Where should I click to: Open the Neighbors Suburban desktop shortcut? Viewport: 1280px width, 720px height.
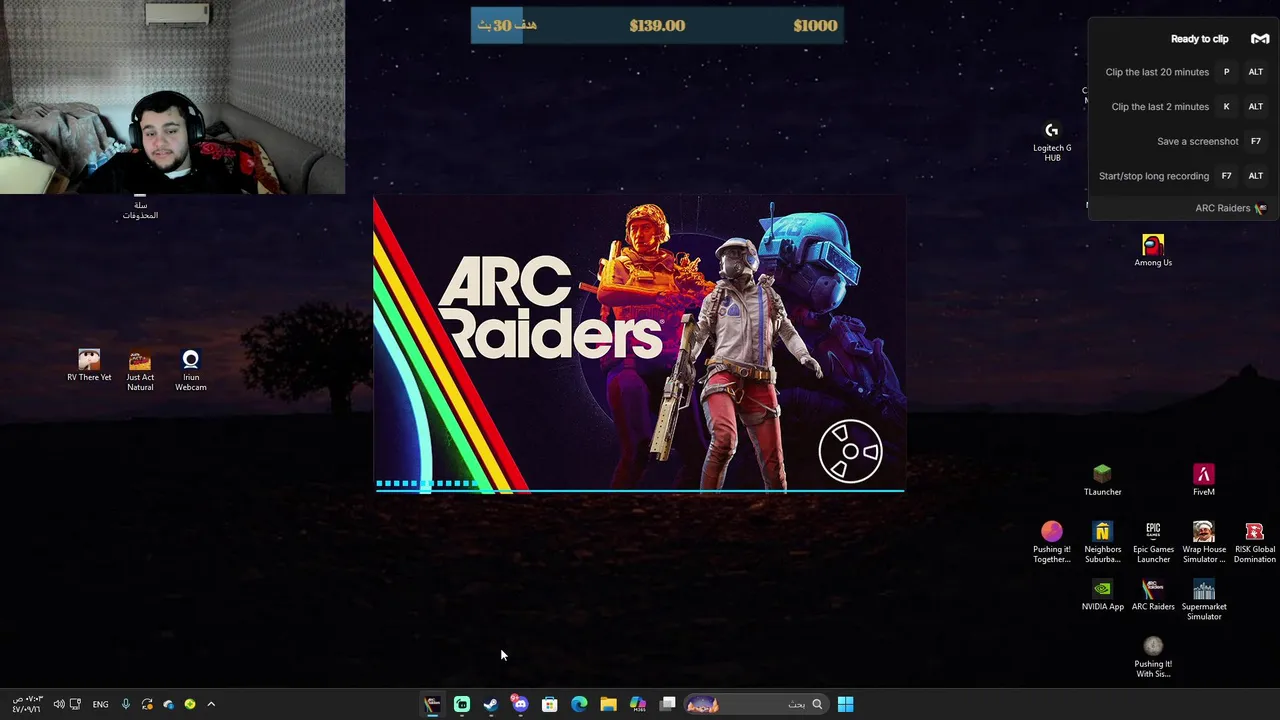(1102, 542)
